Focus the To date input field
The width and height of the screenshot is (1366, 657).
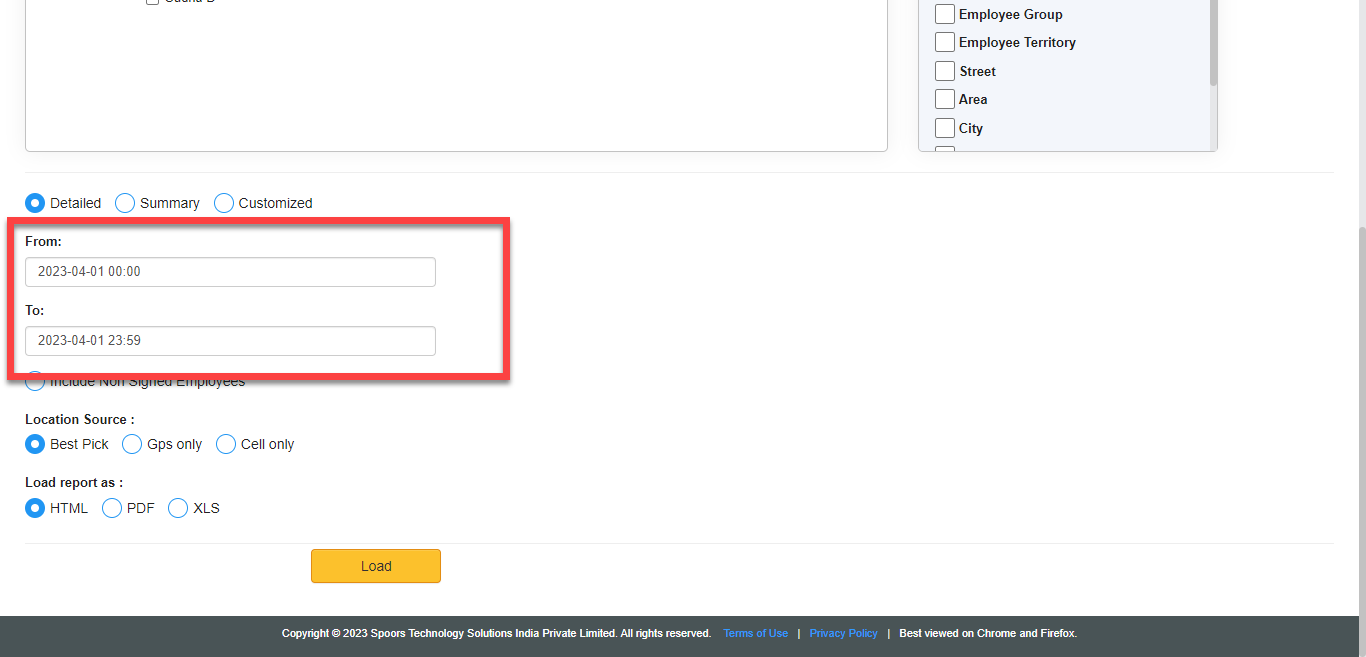(230, 341)
